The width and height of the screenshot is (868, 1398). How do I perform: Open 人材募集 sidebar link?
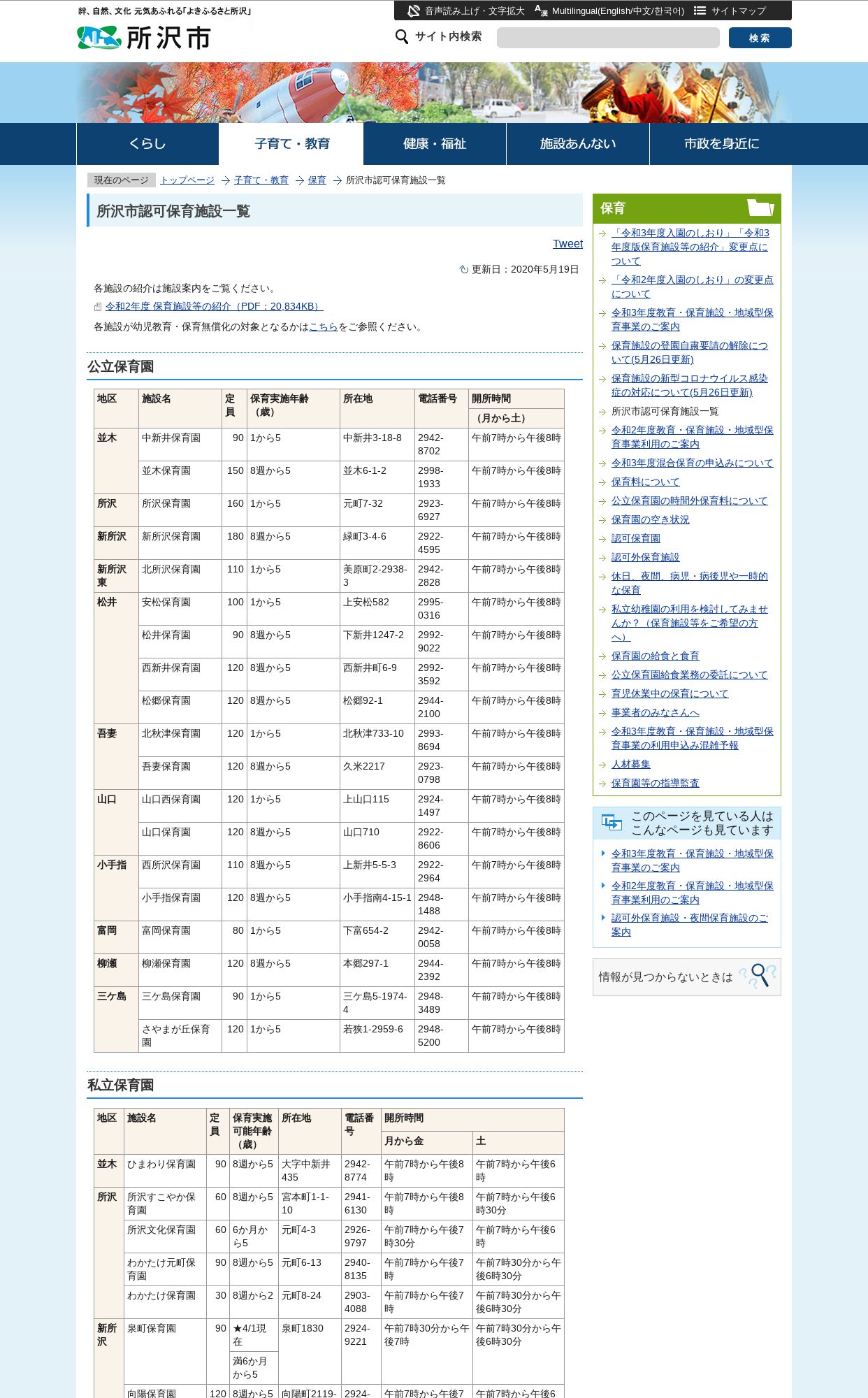point(630,764)
